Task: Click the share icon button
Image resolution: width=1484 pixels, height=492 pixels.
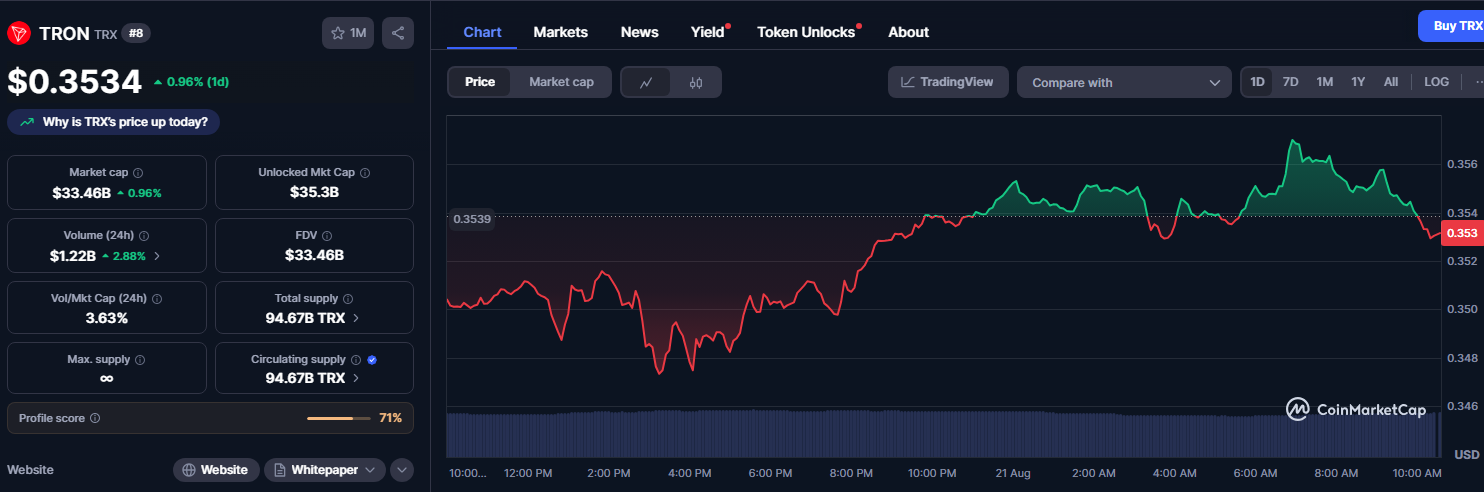Action: point(398,33)
